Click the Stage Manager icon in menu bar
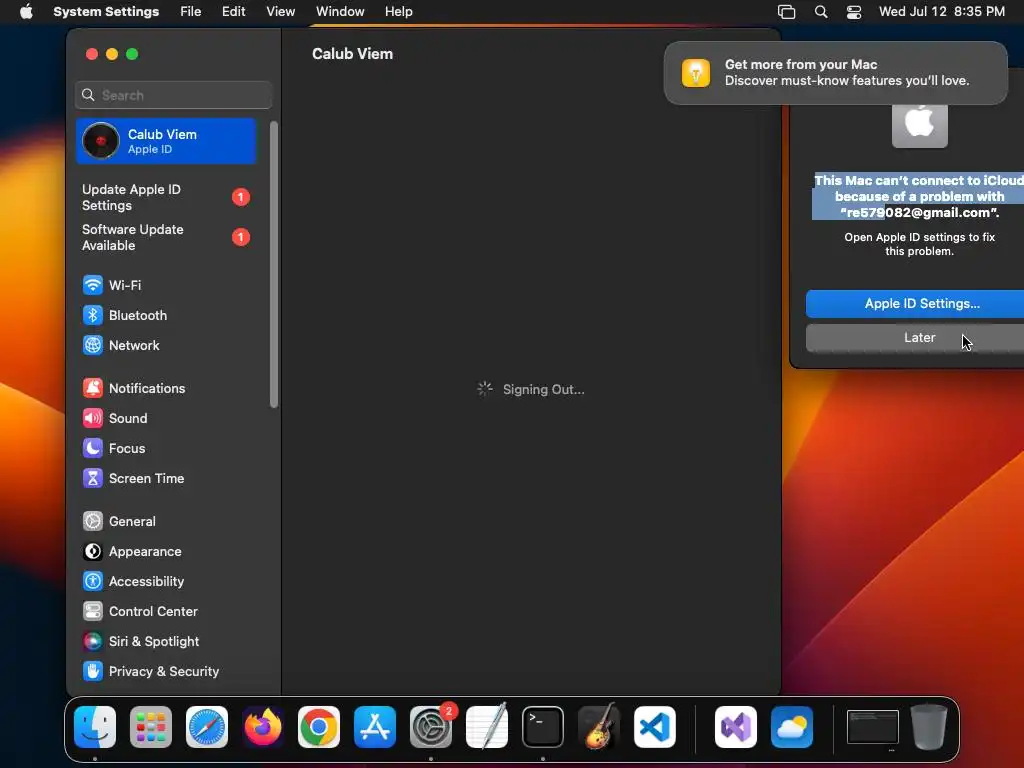1024x768 pixels. (x=786, y=12)
